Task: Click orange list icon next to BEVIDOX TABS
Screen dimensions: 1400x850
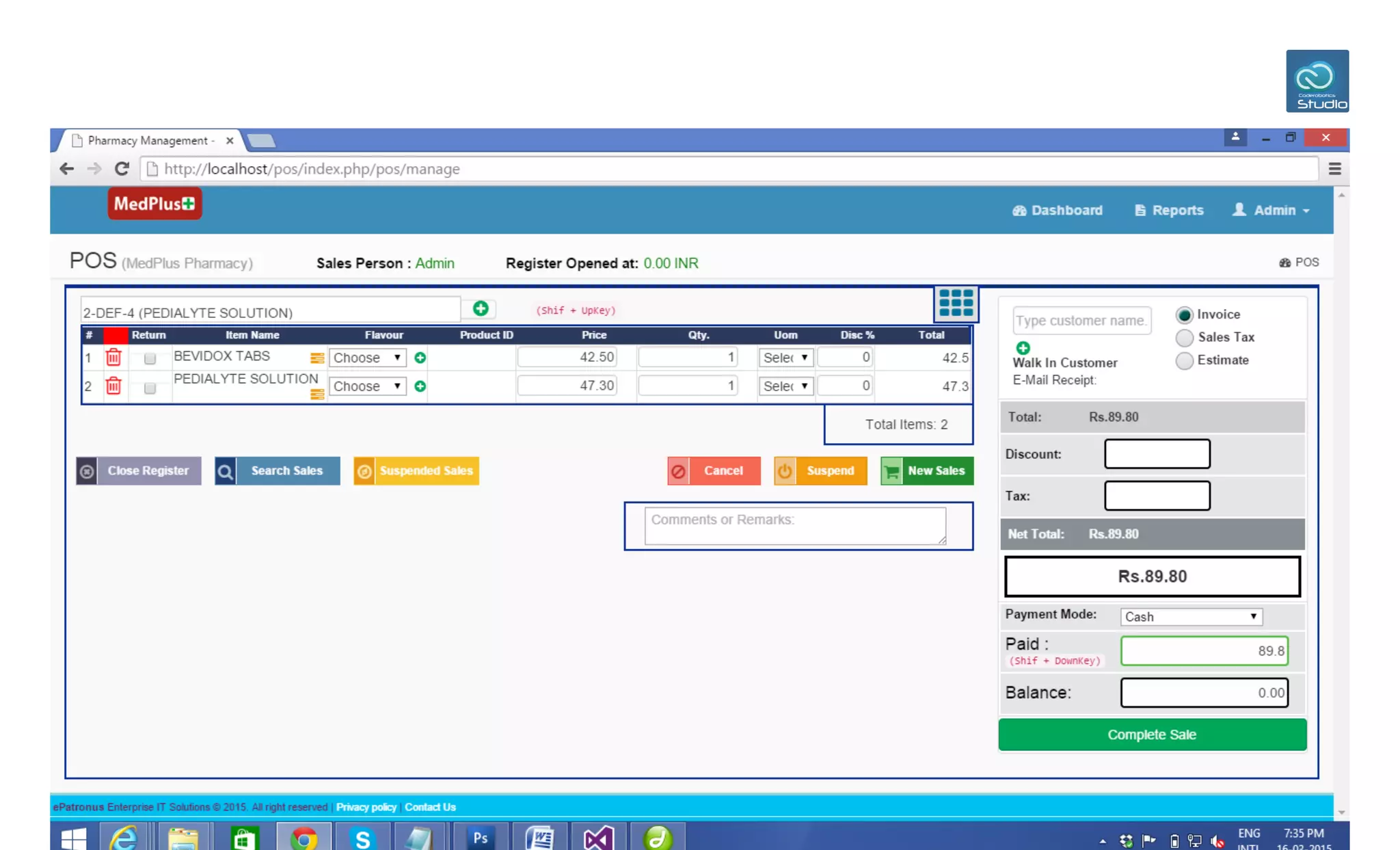Action: click(x=317, y=358)
